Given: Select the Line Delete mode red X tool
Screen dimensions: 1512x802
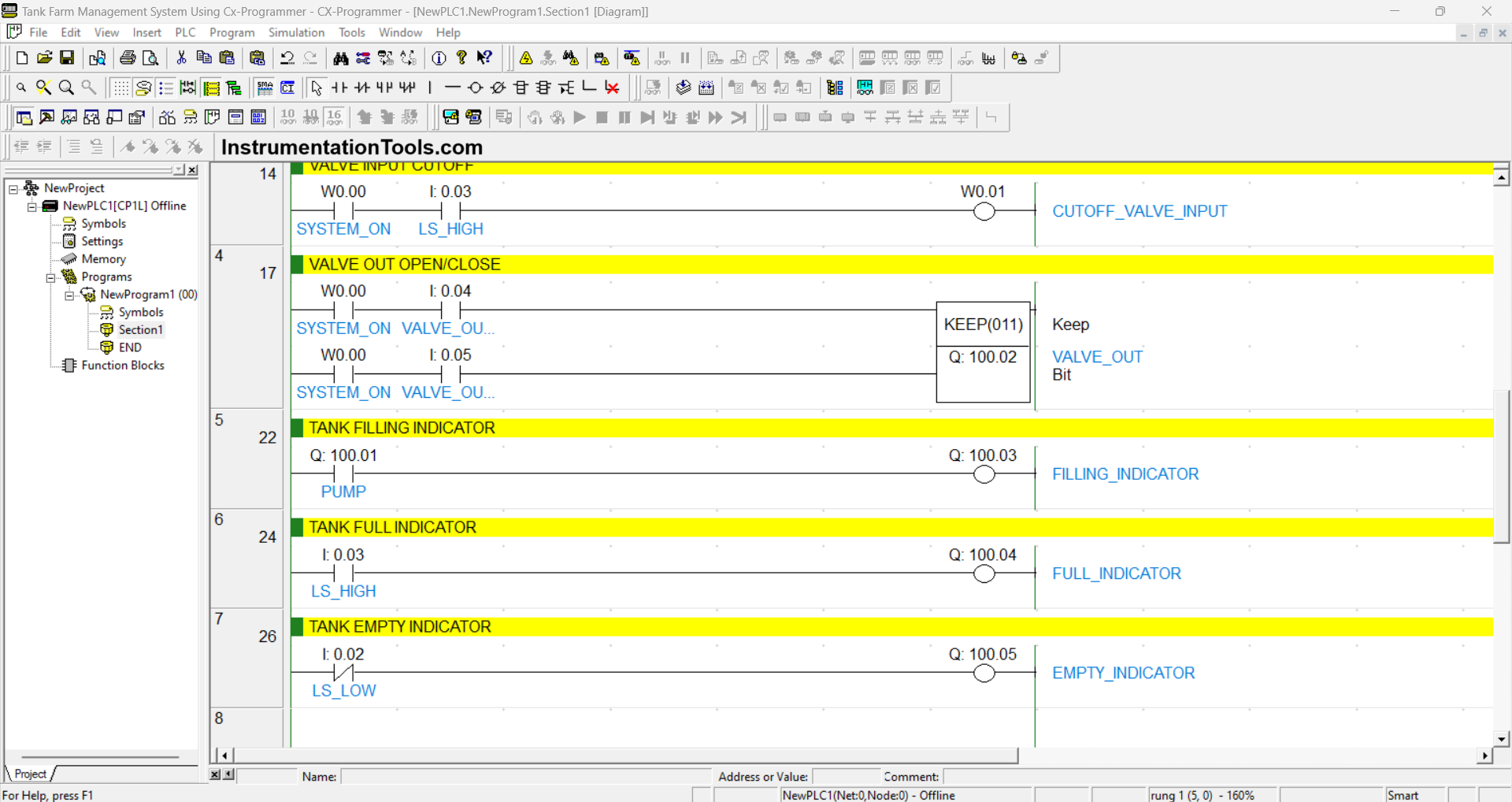Looking at the screenshot, I should (x=612, y=87).
